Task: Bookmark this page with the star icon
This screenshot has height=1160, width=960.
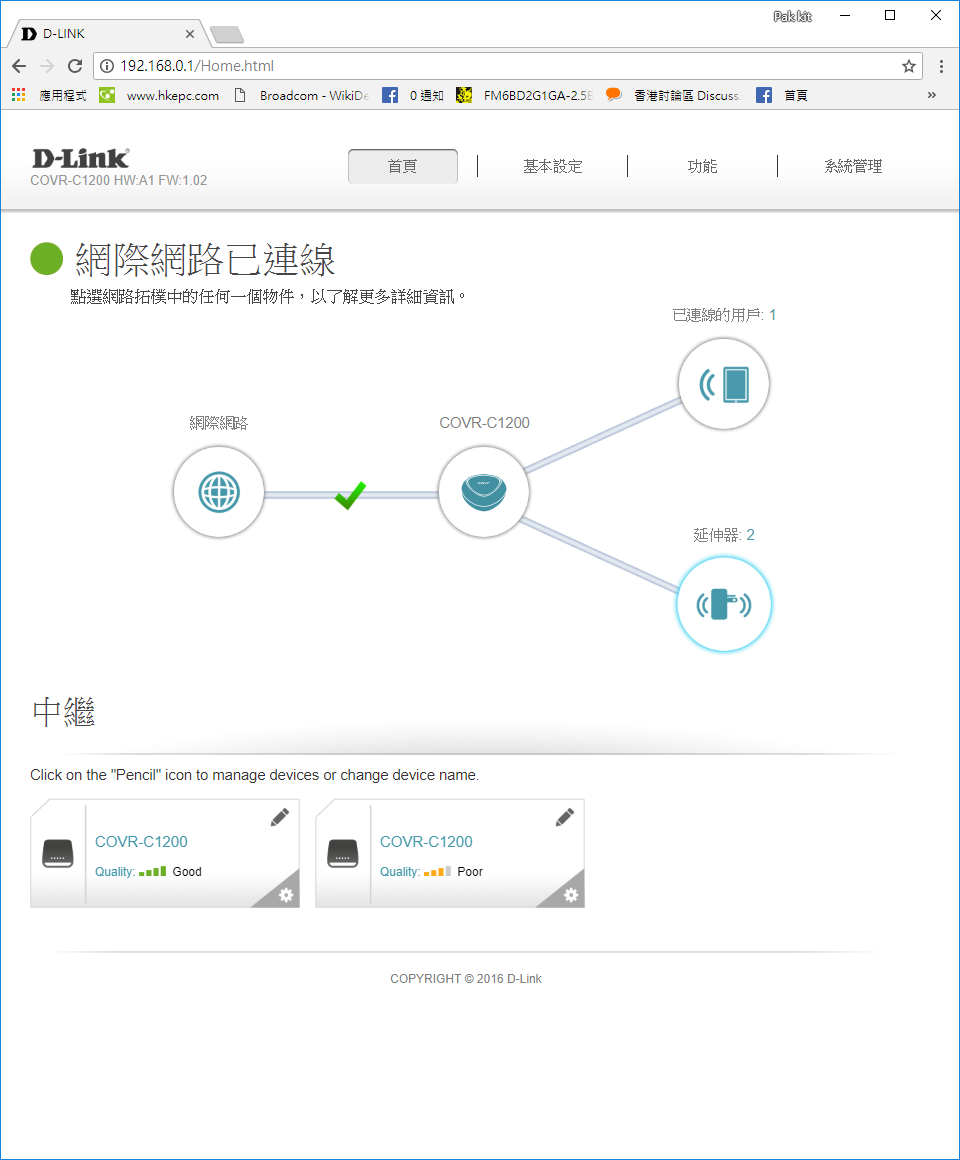Action: click(x=909, y=66)
